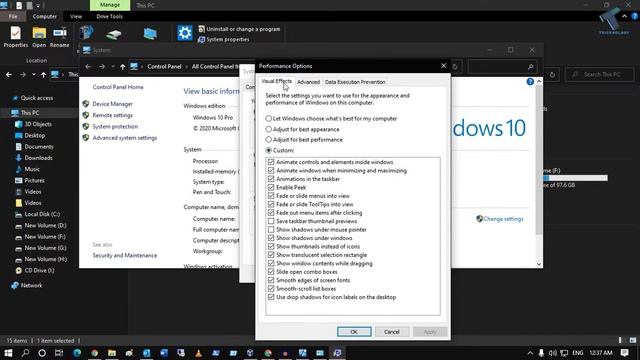Check Show shadows under mouse pointer
The width and height of the screenshot is (640, 360).
(x=271, y=229)
